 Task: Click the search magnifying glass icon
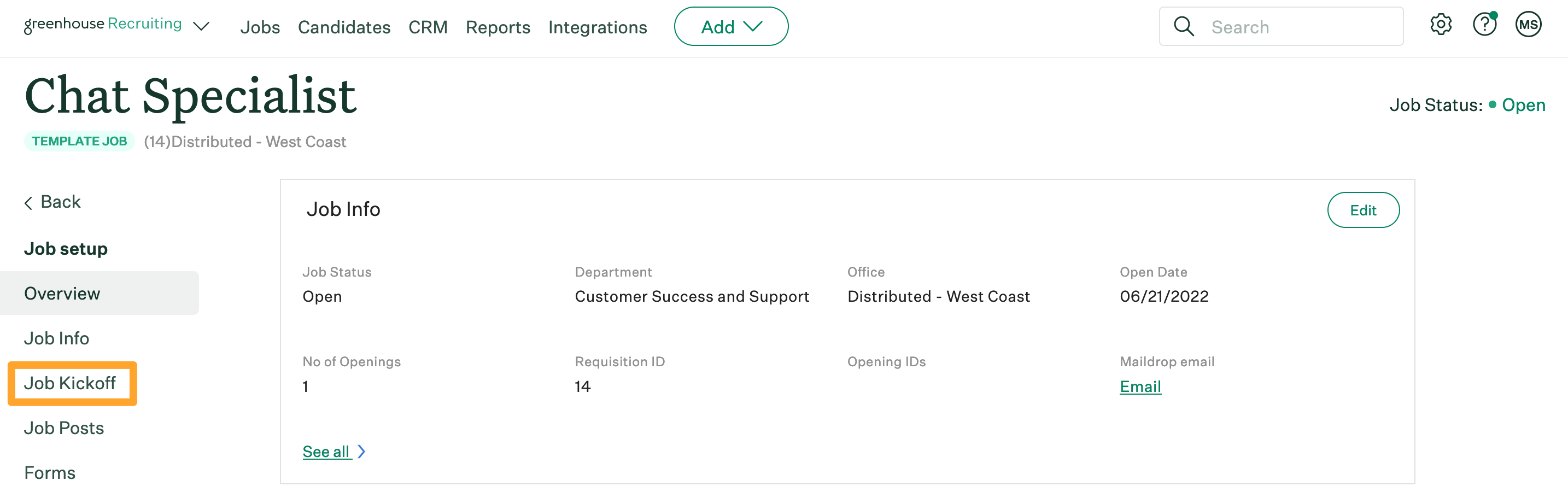pyautogui.click(x=1184, y=26)
